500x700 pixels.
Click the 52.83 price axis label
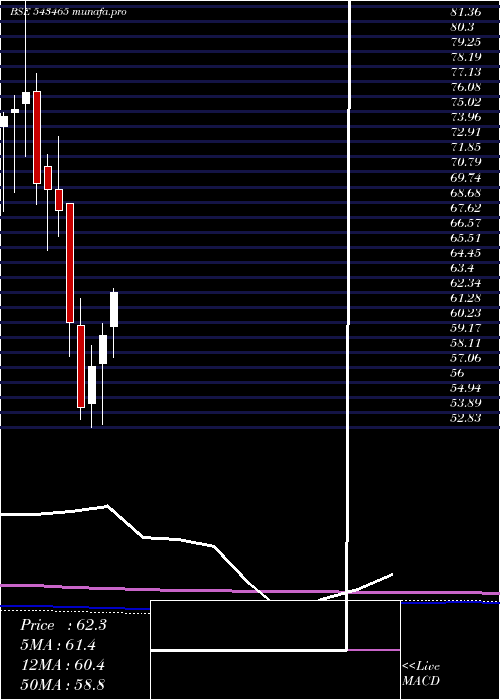point(465,419)
